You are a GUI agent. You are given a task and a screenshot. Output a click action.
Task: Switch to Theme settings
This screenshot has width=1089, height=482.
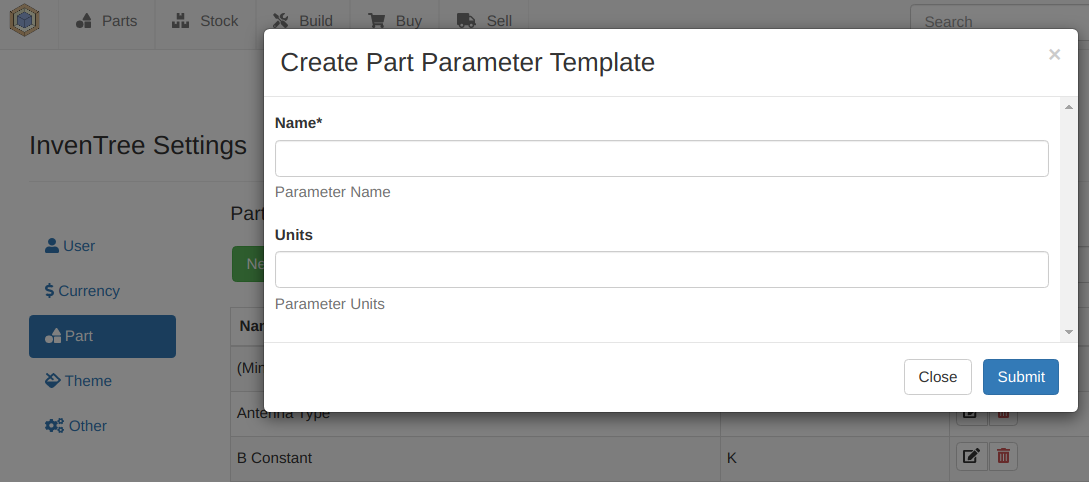click(79, 381)
